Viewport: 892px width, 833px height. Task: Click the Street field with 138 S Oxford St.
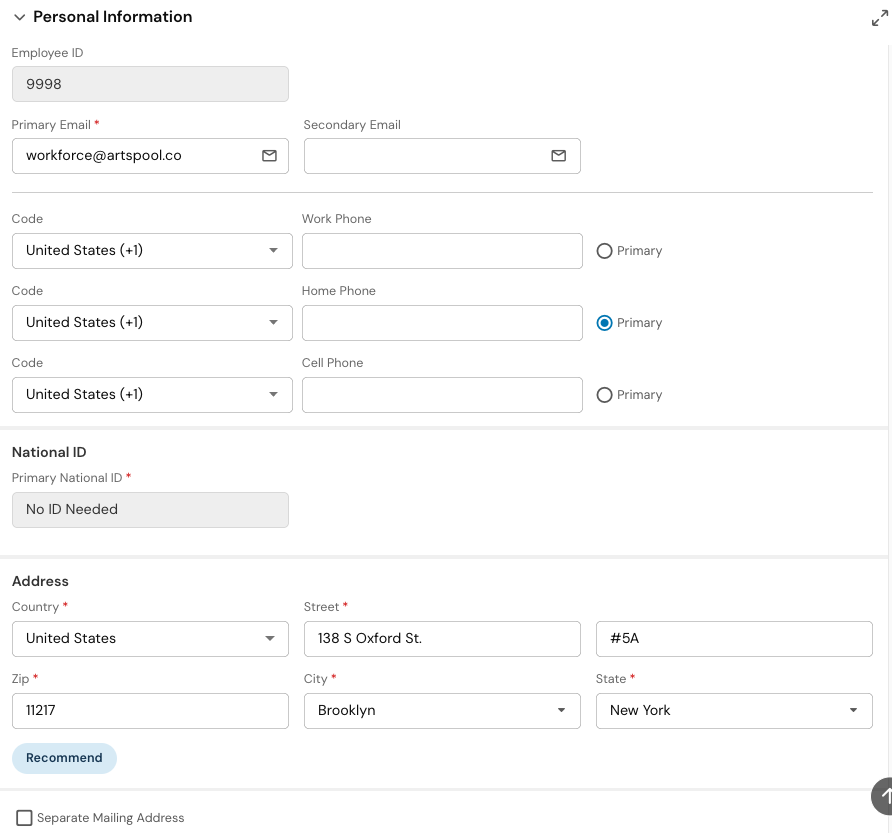coord(442,639)
